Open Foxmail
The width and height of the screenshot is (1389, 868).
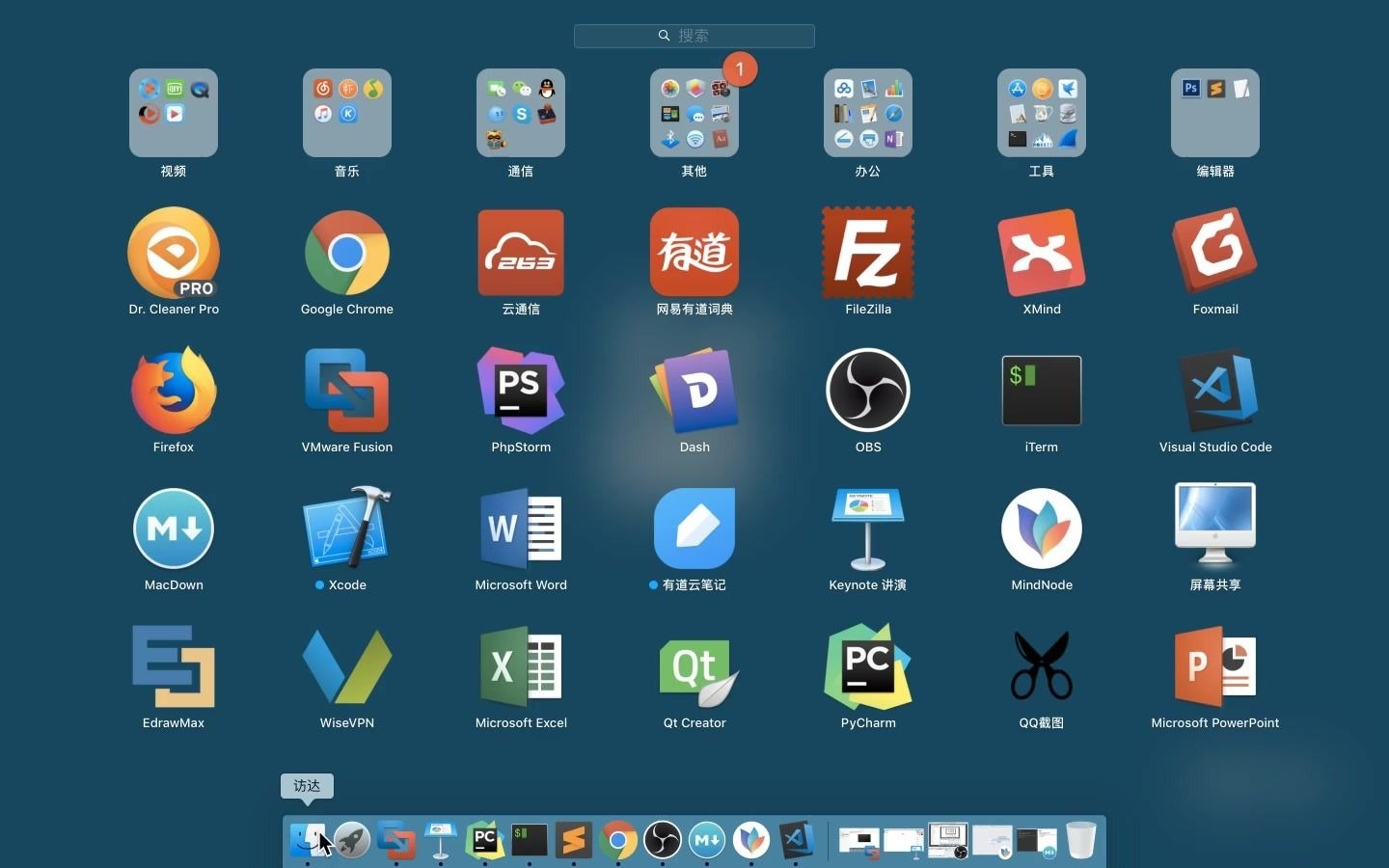pos(1215,253)
